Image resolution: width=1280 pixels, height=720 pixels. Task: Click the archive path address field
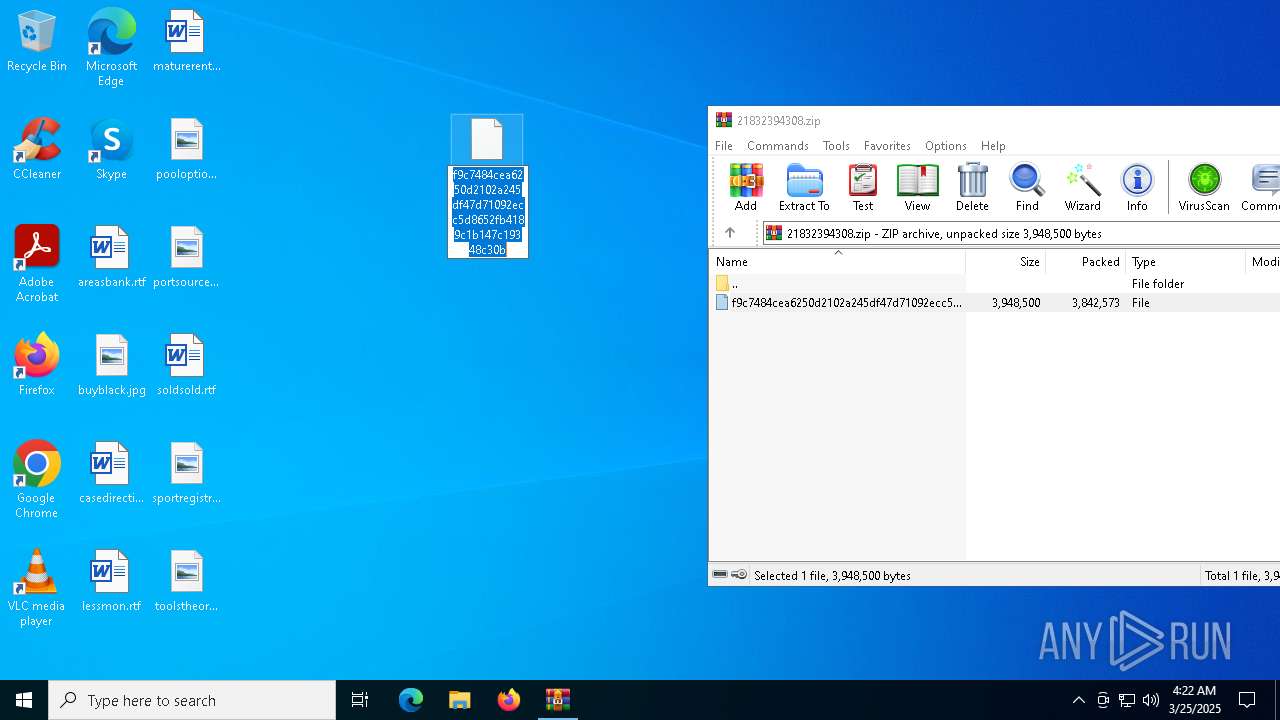(x=1022, y=234)
